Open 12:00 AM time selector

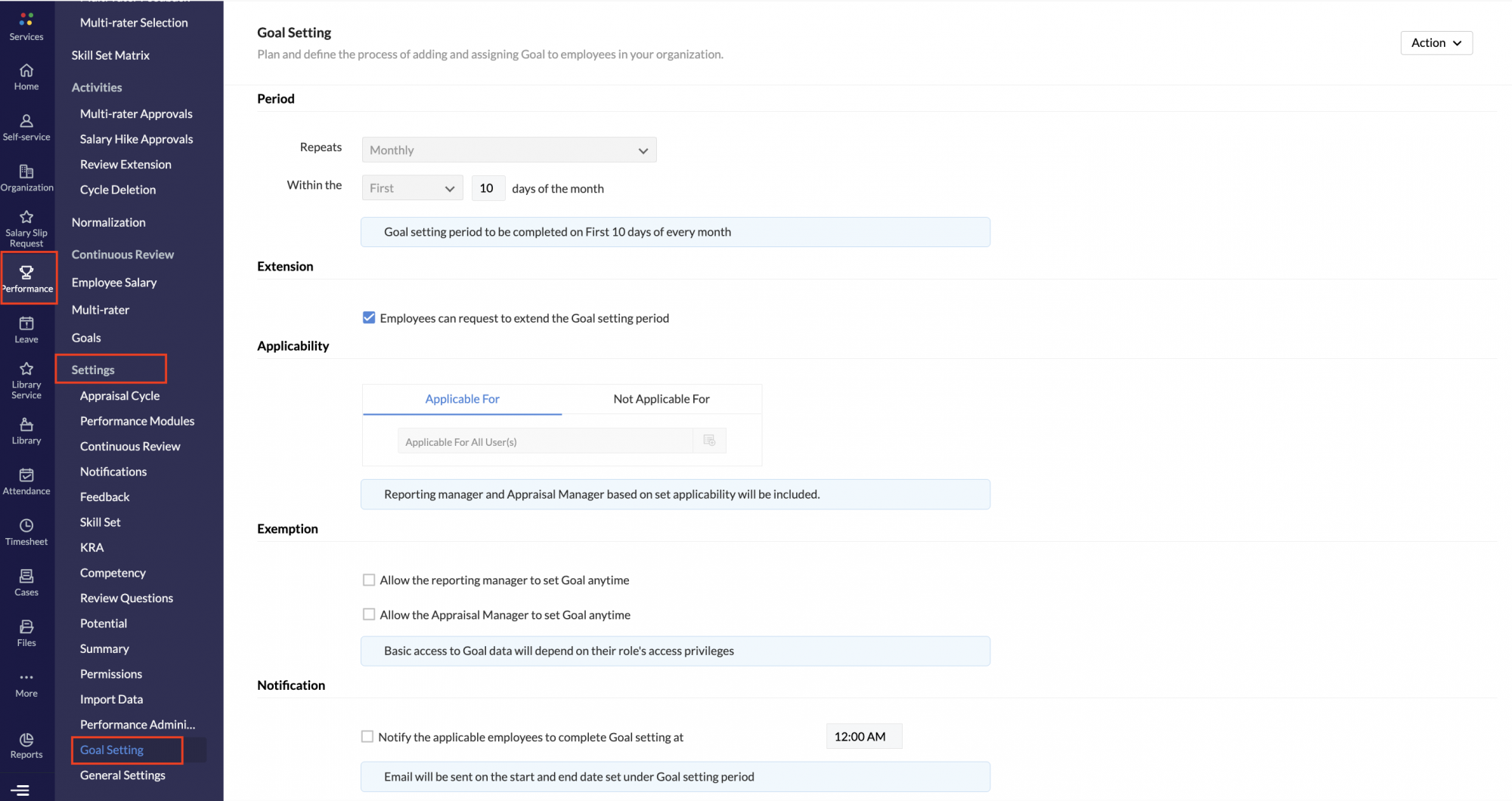864,736
